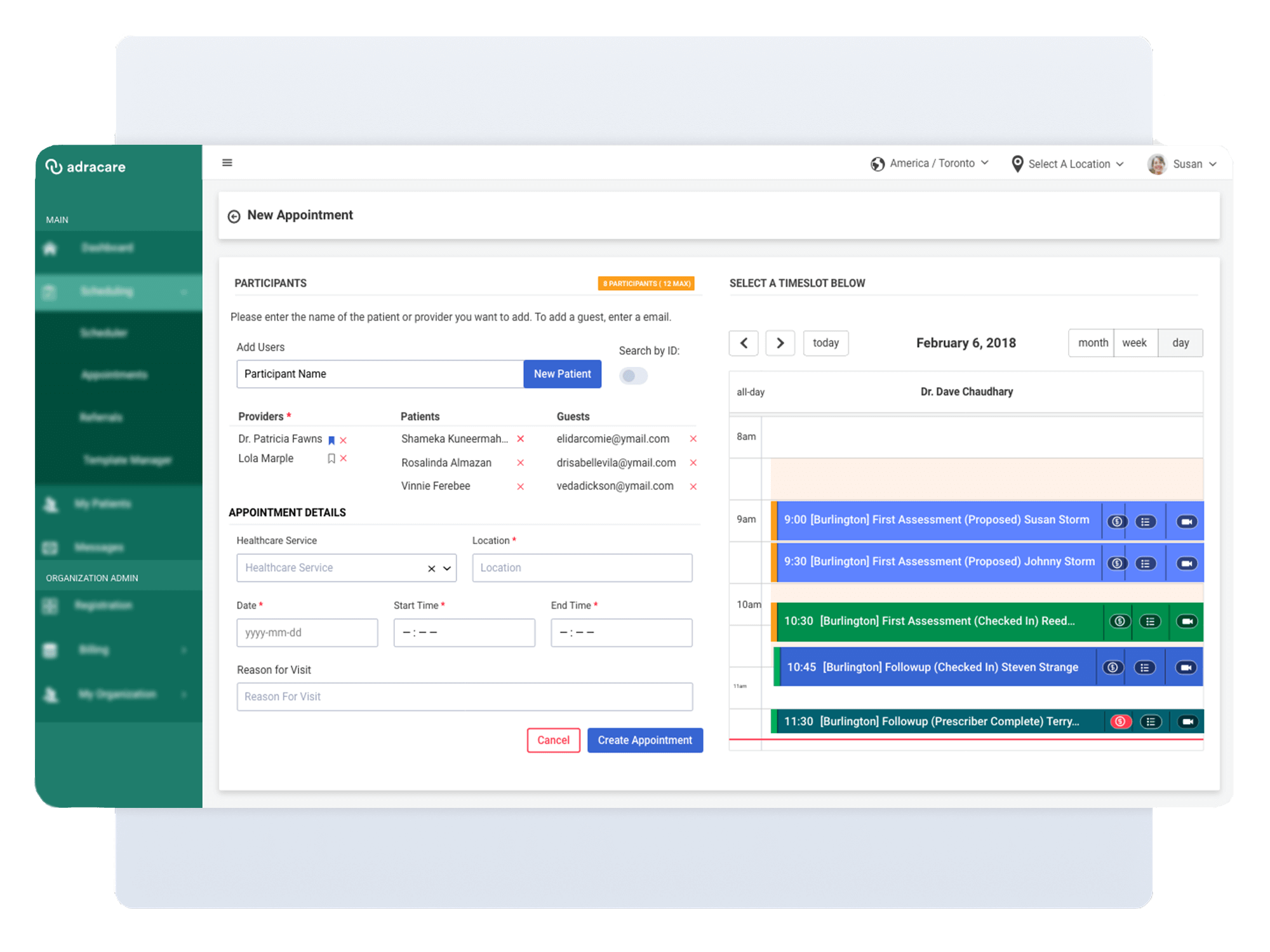
Task: Toggle Search by ID switch
Action: pyautogui.click(x=633, y=376)
